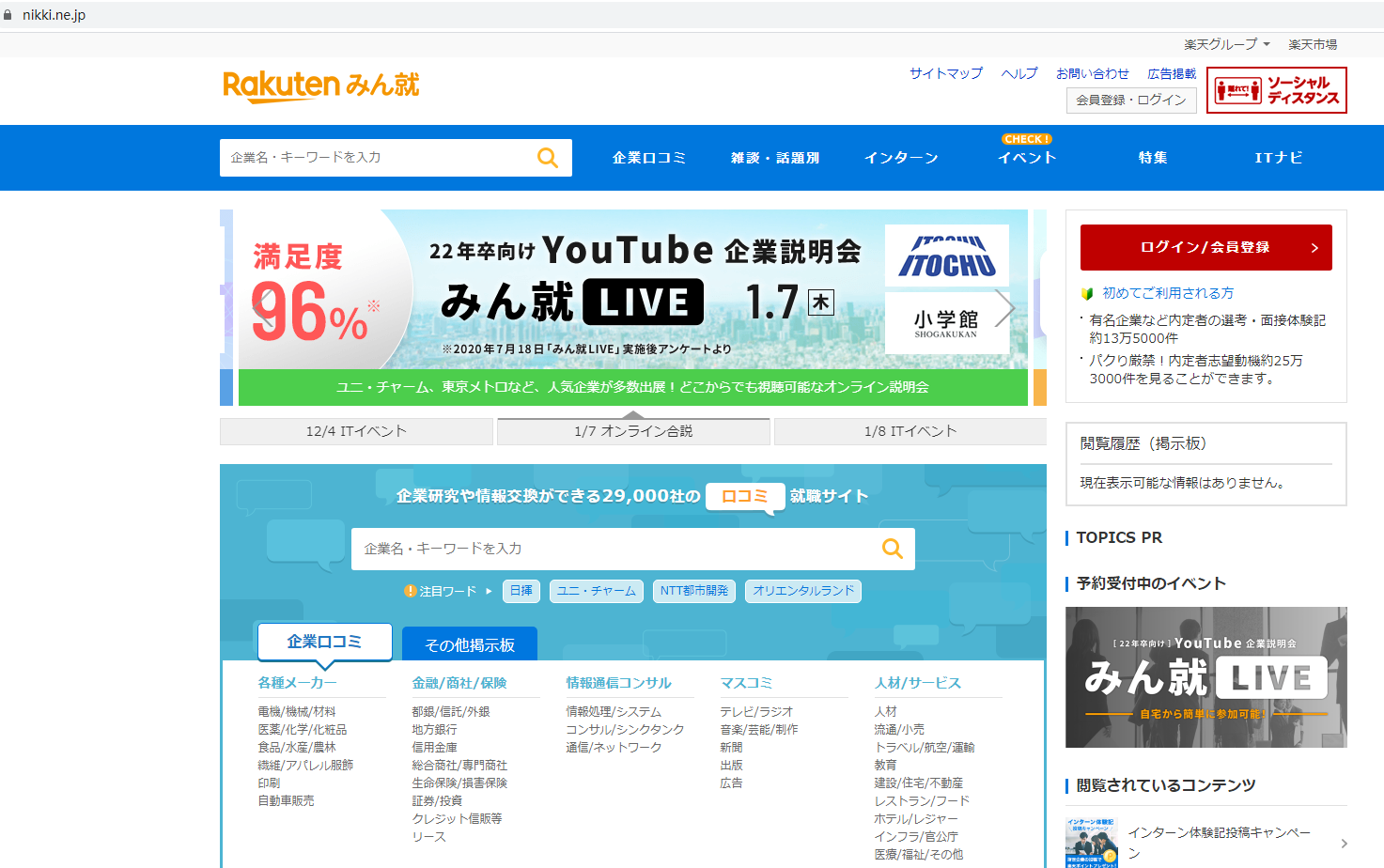This screenshot has height=868, width=1384.
Task: Open 各種メーカー category heading
Action: [297, 683]
